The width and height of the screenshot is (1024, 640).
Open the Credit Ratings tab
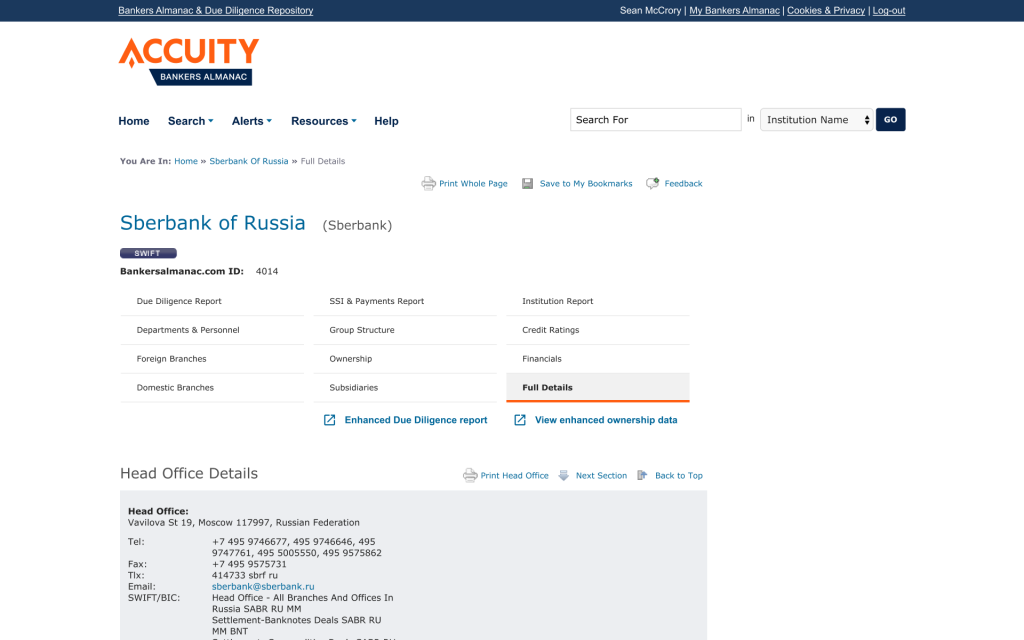[598, 330]
